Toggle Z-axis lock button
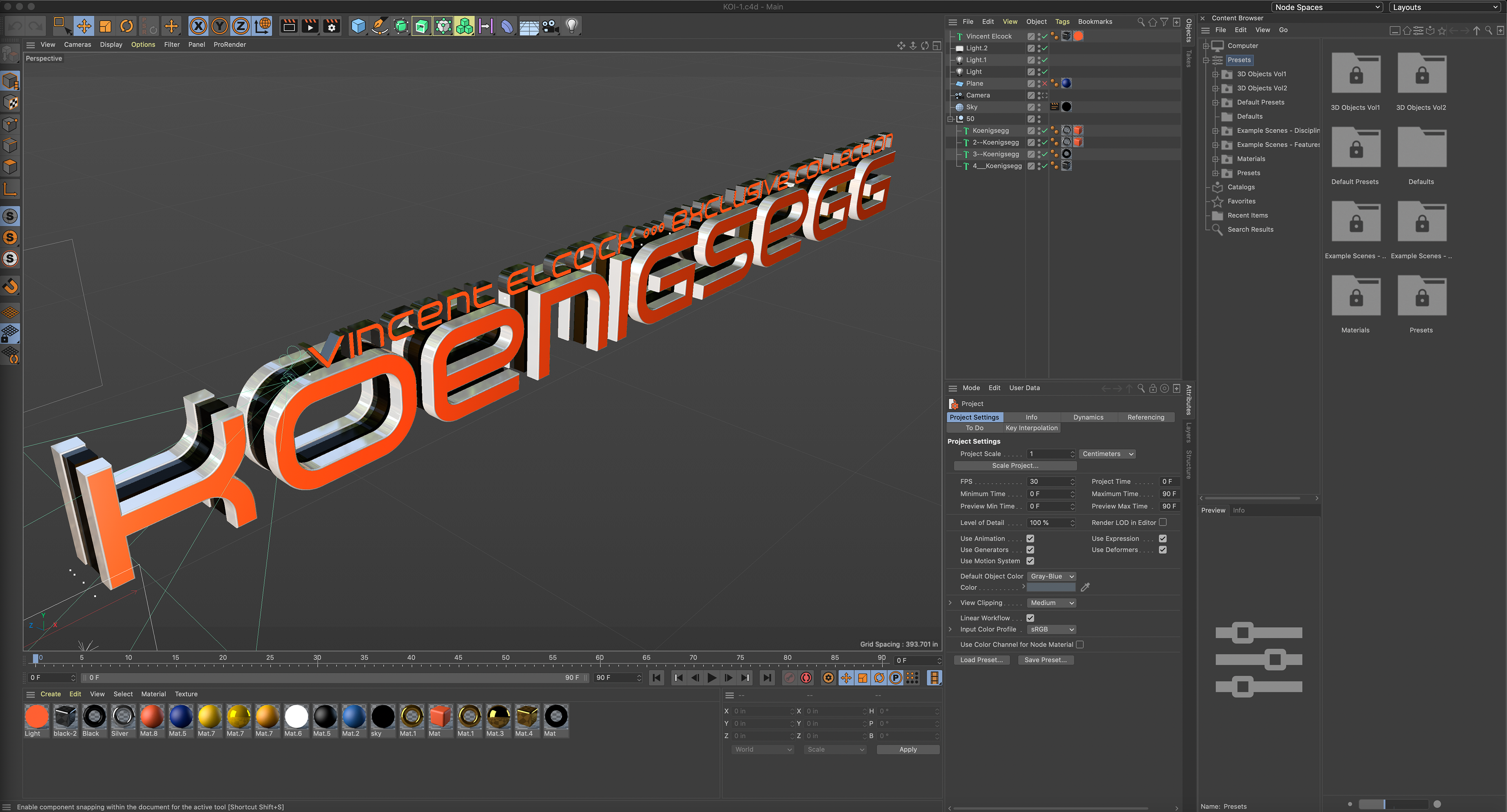The width and height of the screenshot is (1507, 812). click(x=241, y=26)
